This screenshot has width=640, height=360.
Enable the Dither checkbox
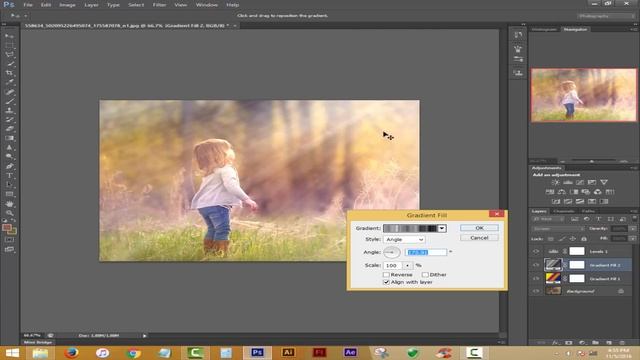tap(425, 275)
